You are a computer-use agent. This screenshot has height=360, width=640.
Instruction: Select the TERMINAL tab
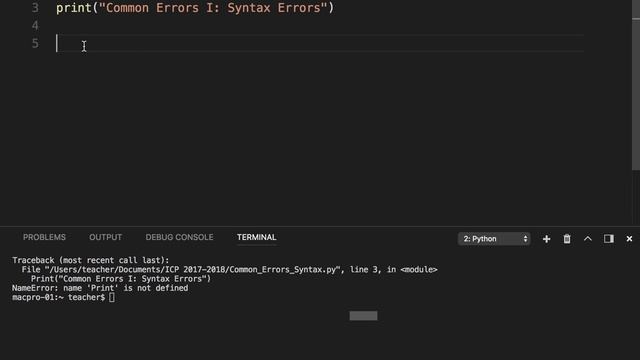point(257,237)
